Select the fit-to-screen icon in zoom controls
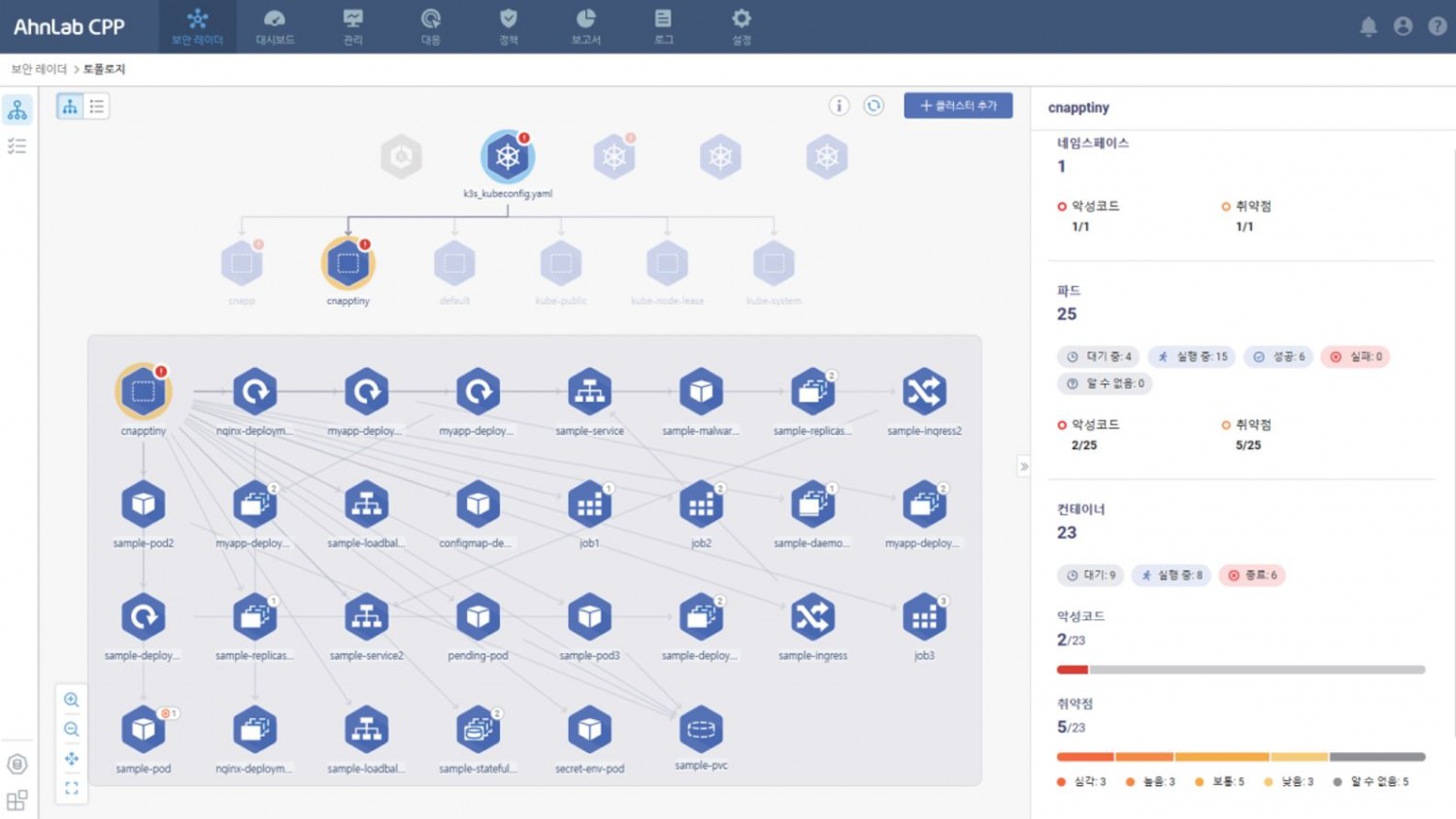Viewport: 1456px width, 819px height. click(72, 788)
